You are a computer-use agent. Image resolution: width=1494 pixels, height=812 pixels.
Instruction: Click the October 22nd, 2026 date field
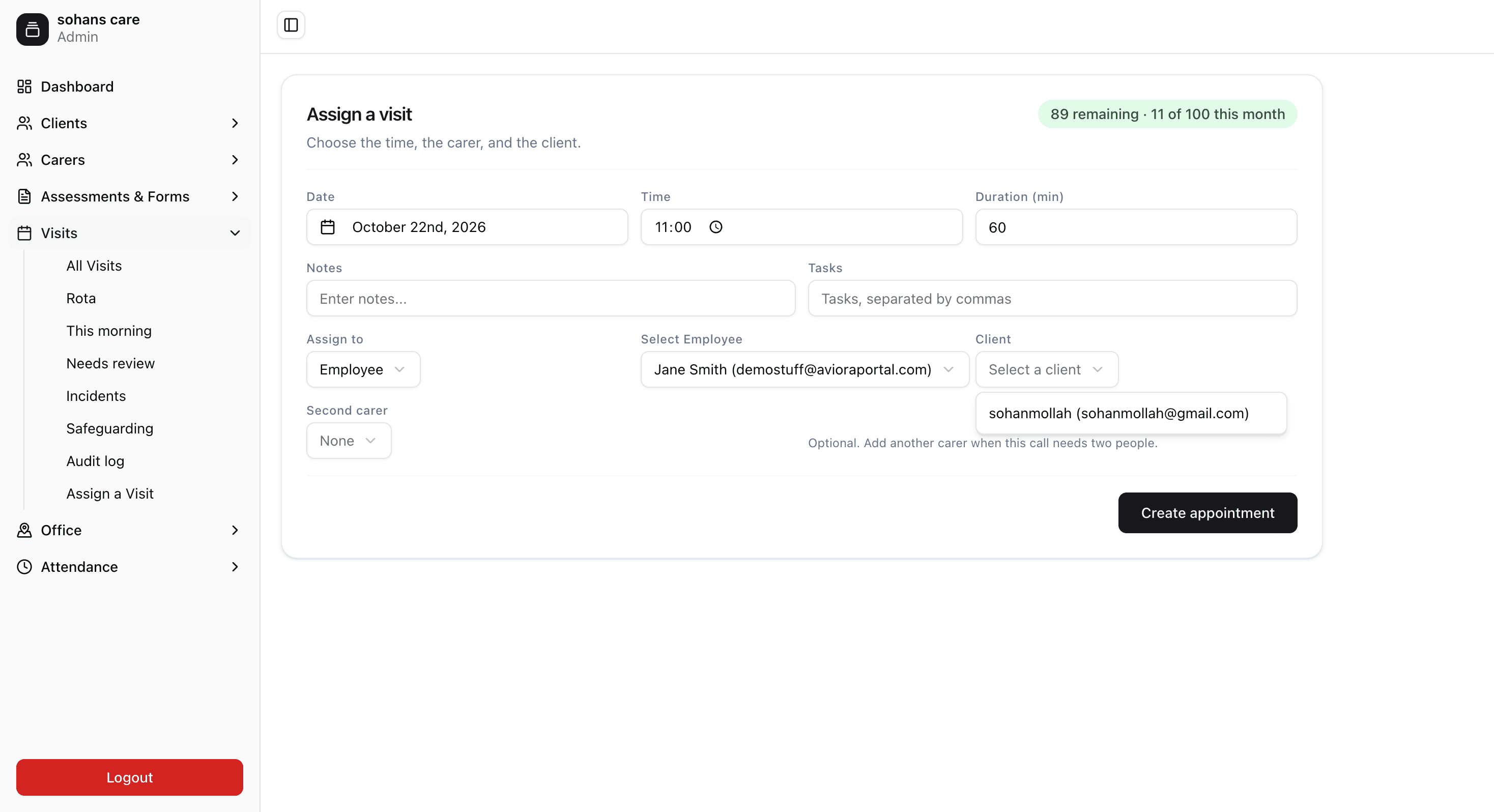coord(467,227)
